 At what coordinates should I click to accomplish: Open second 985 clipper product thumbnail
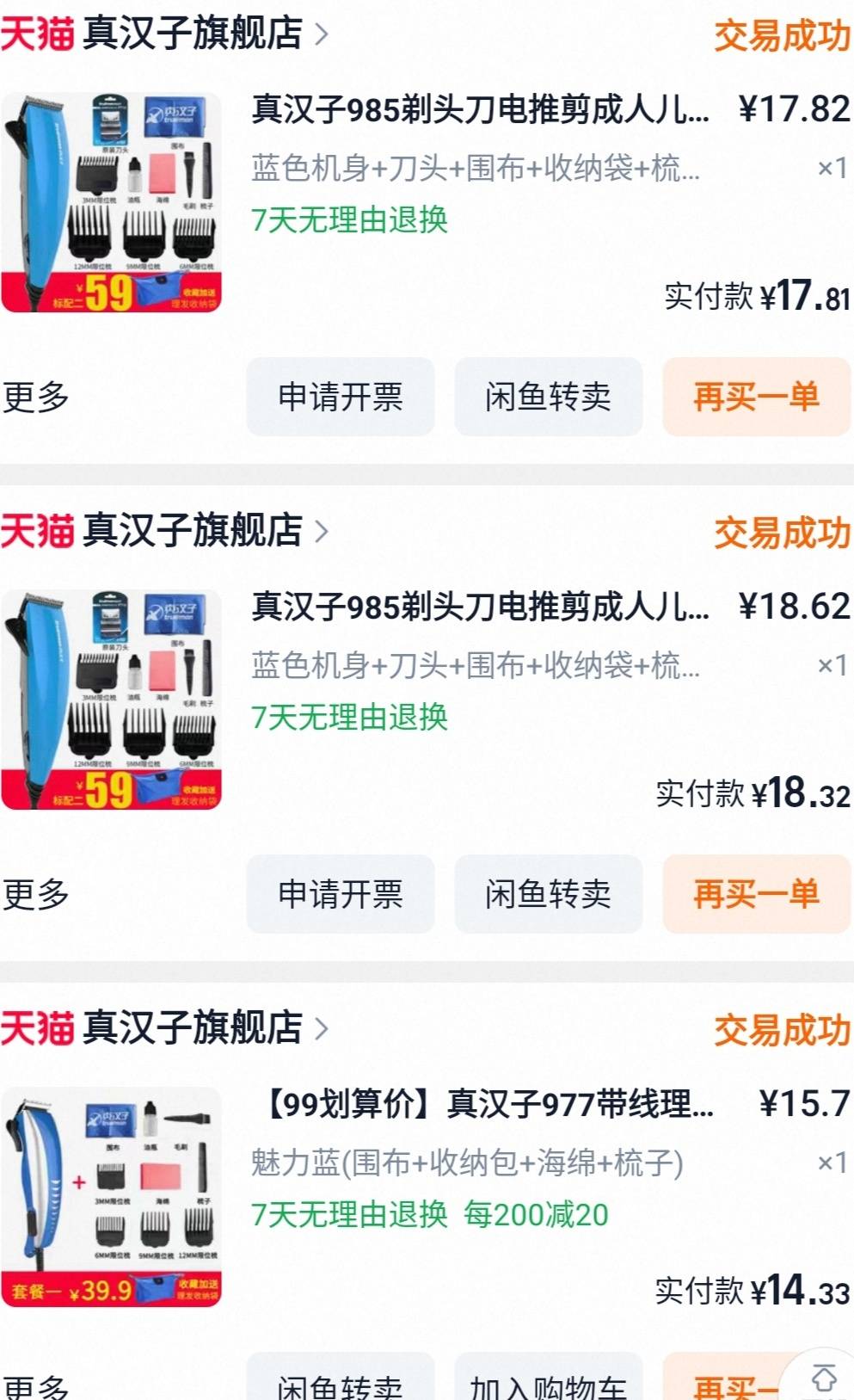click(111, 700)
